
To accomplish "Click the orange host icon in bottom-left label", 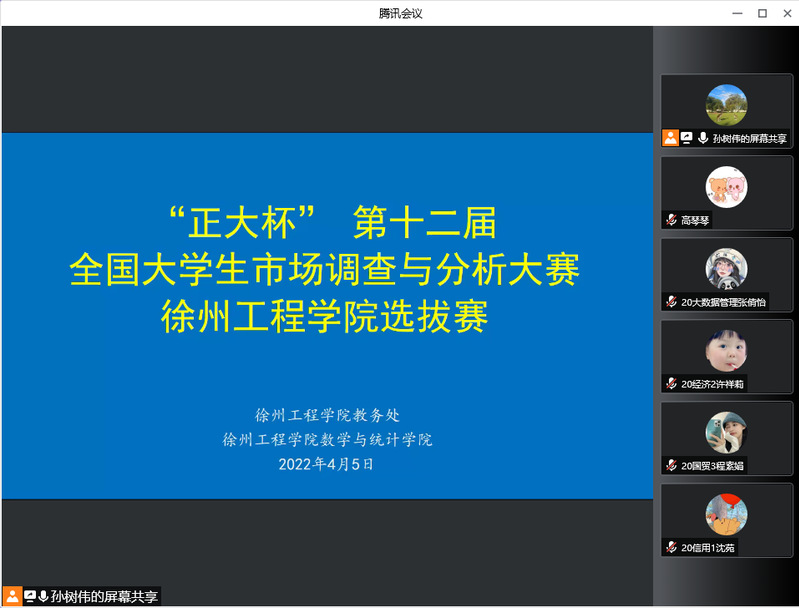I will (12, 596).
